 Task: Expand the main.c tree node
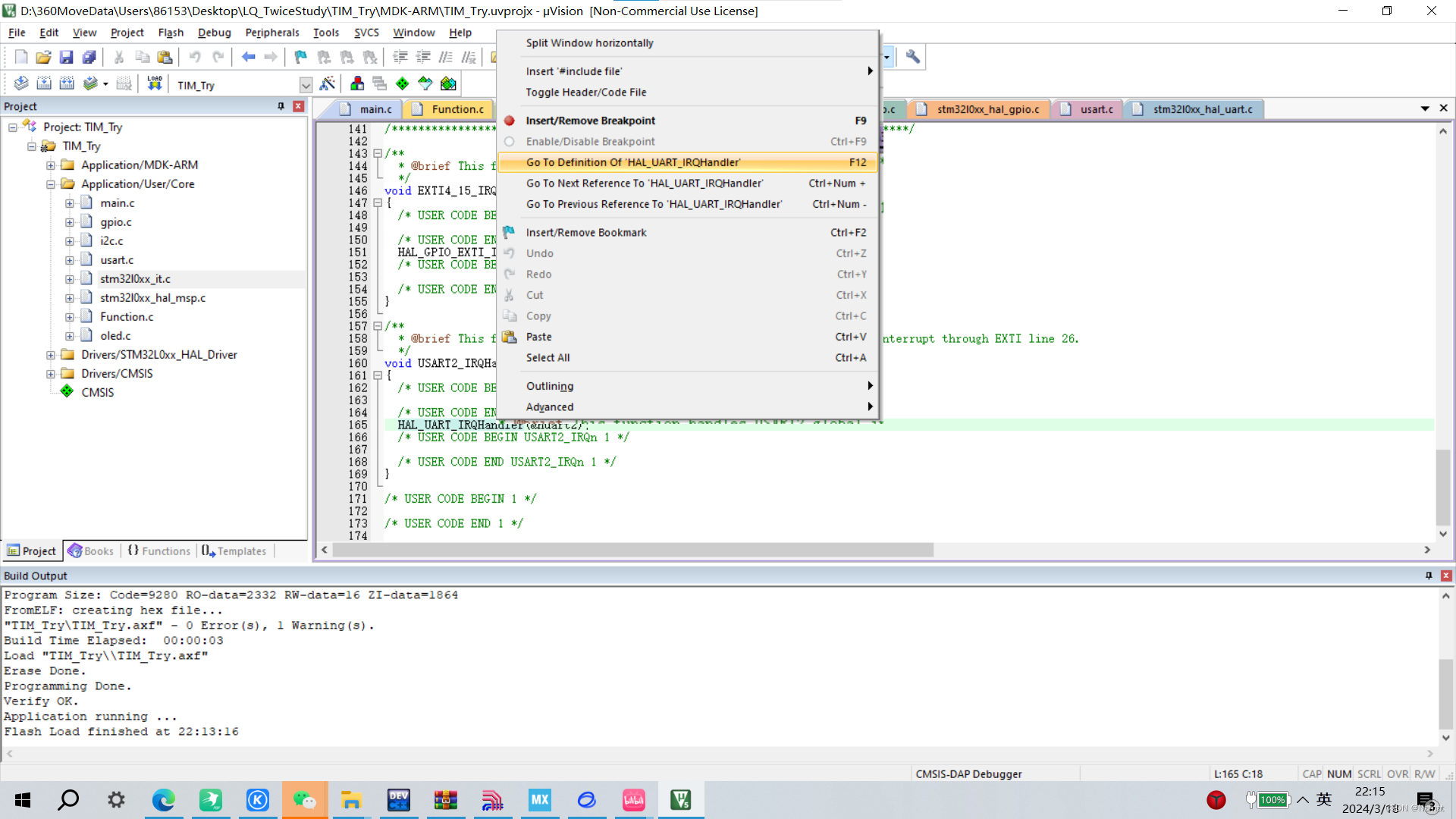click(70, 203)
